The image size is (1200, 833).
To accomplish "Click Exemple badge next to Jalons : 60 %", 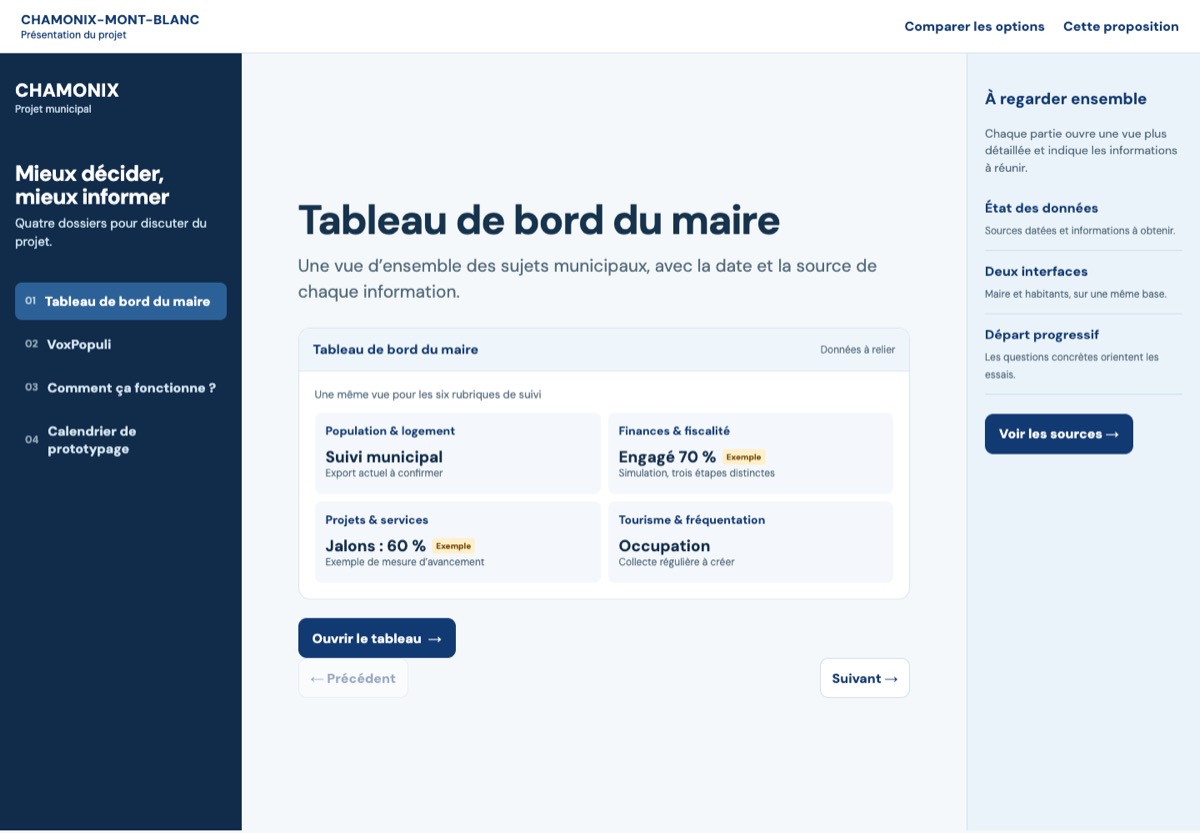I will tap(453, 546).
